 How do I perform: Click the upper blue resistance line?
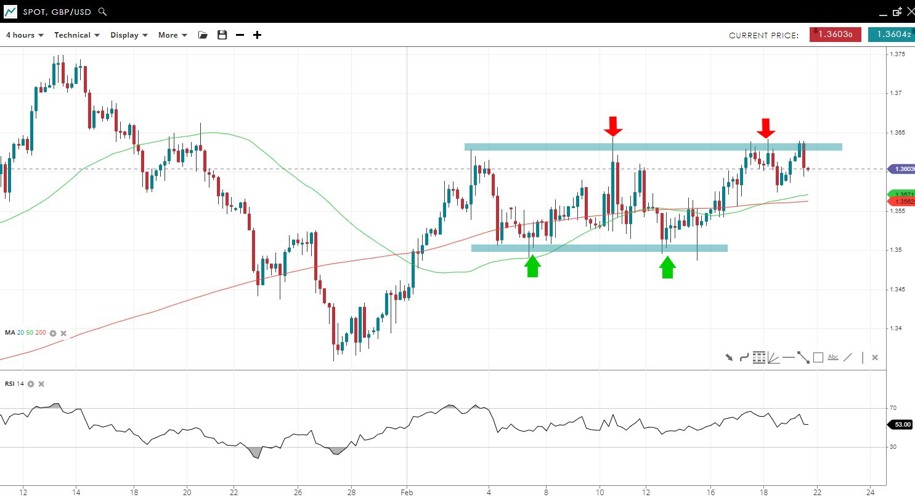(652, 147)
